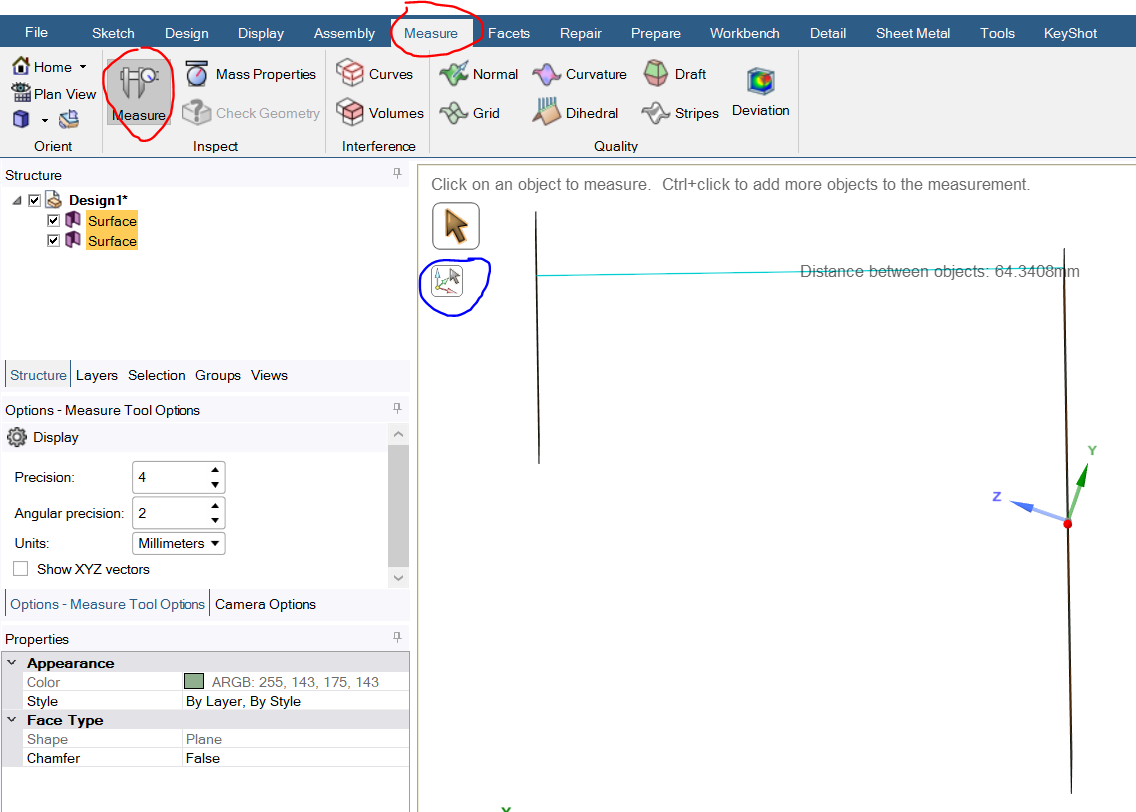
Task: Activate the Grid quality tool
Action: coord(469,113)
